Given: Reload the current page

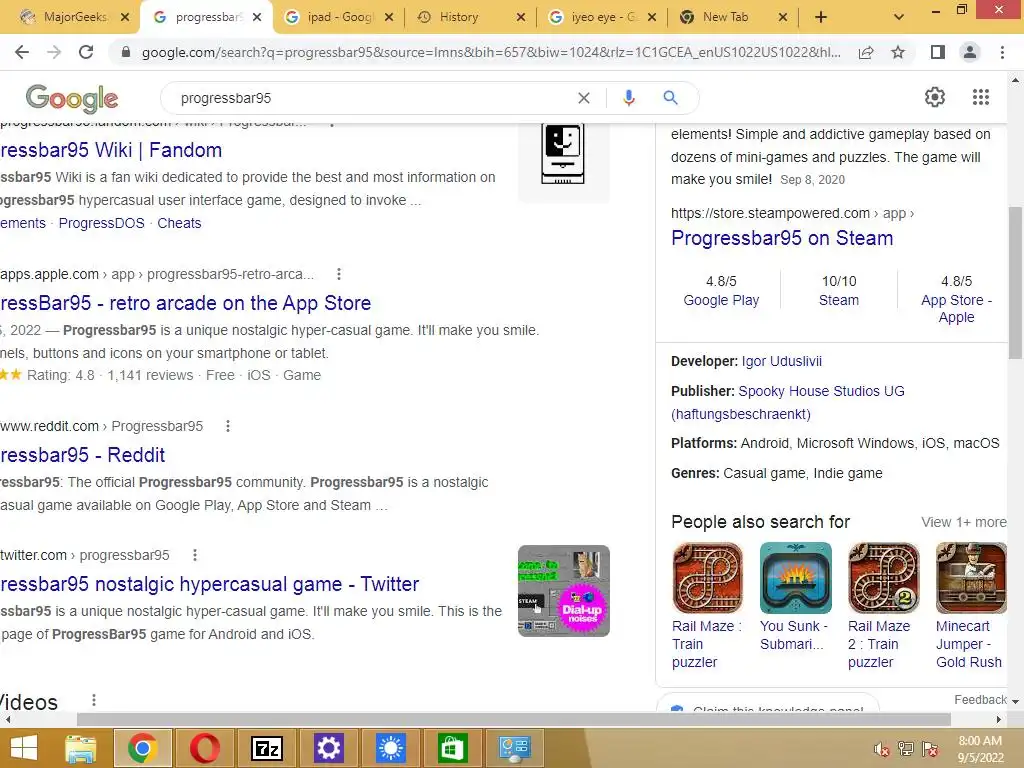Looking at the screenshot, I should click(86, 52).
